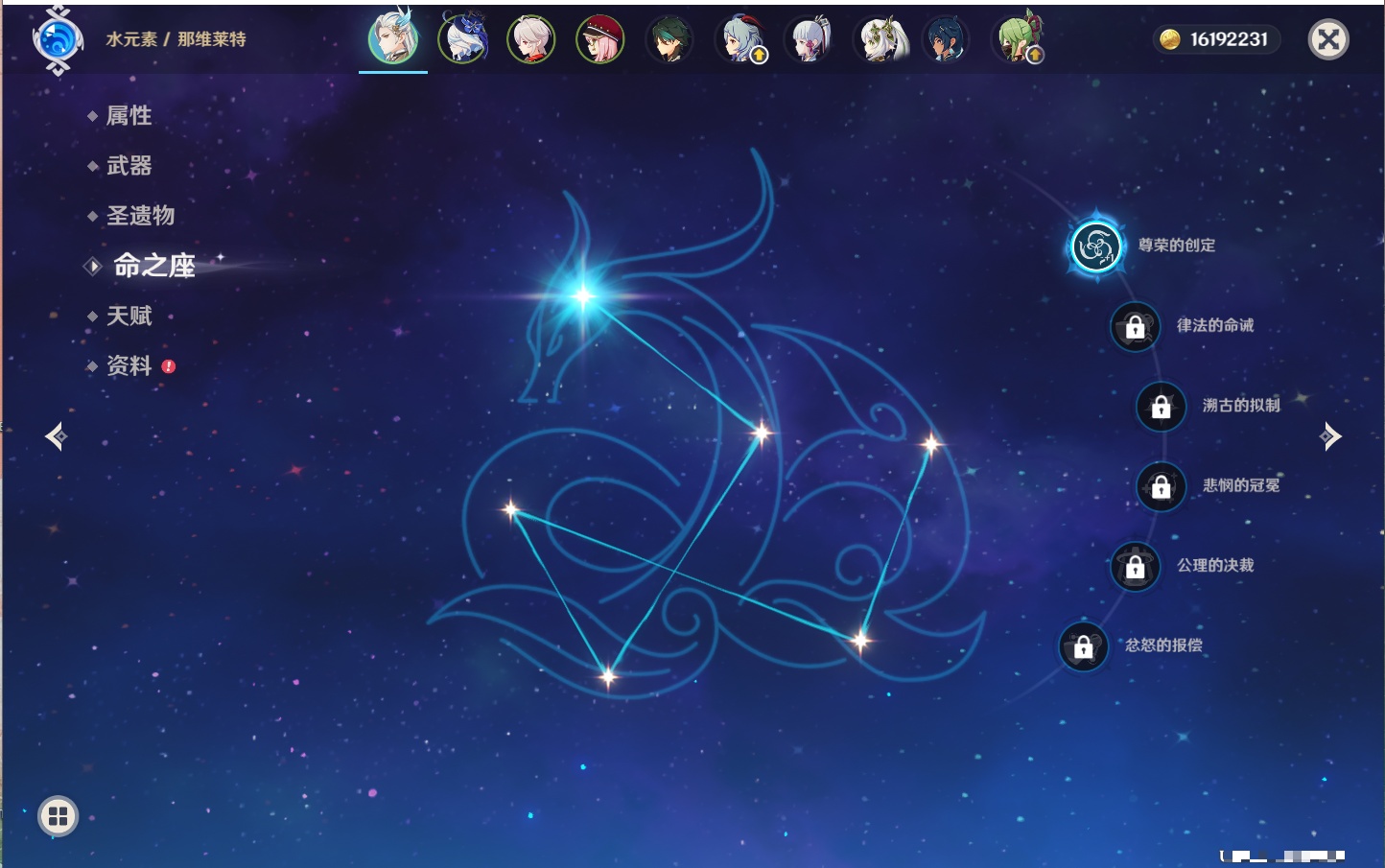Click the 尊荣的创定 constellation label
The width and height of the screenshot is (1385, 868).
(1176, 246)
